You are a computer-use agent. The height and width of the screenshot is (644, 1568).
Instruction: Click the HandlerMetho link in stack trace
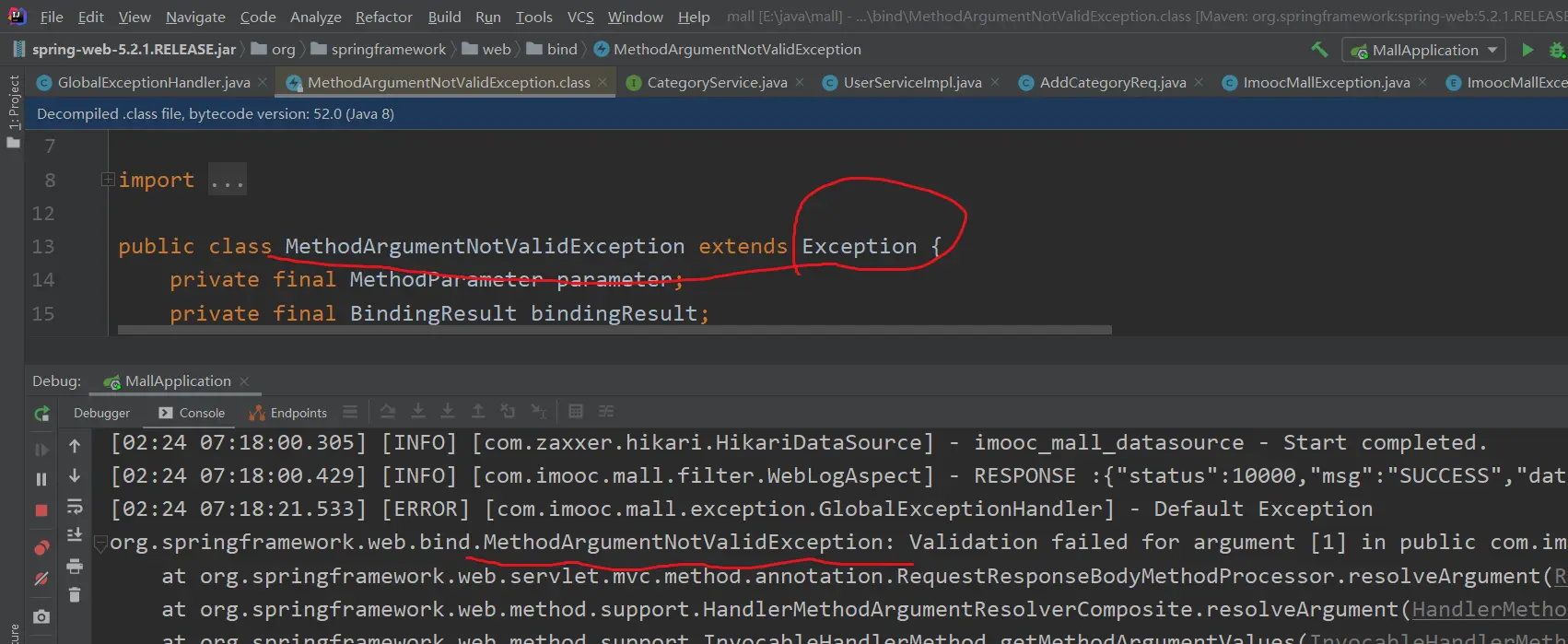1490,610
